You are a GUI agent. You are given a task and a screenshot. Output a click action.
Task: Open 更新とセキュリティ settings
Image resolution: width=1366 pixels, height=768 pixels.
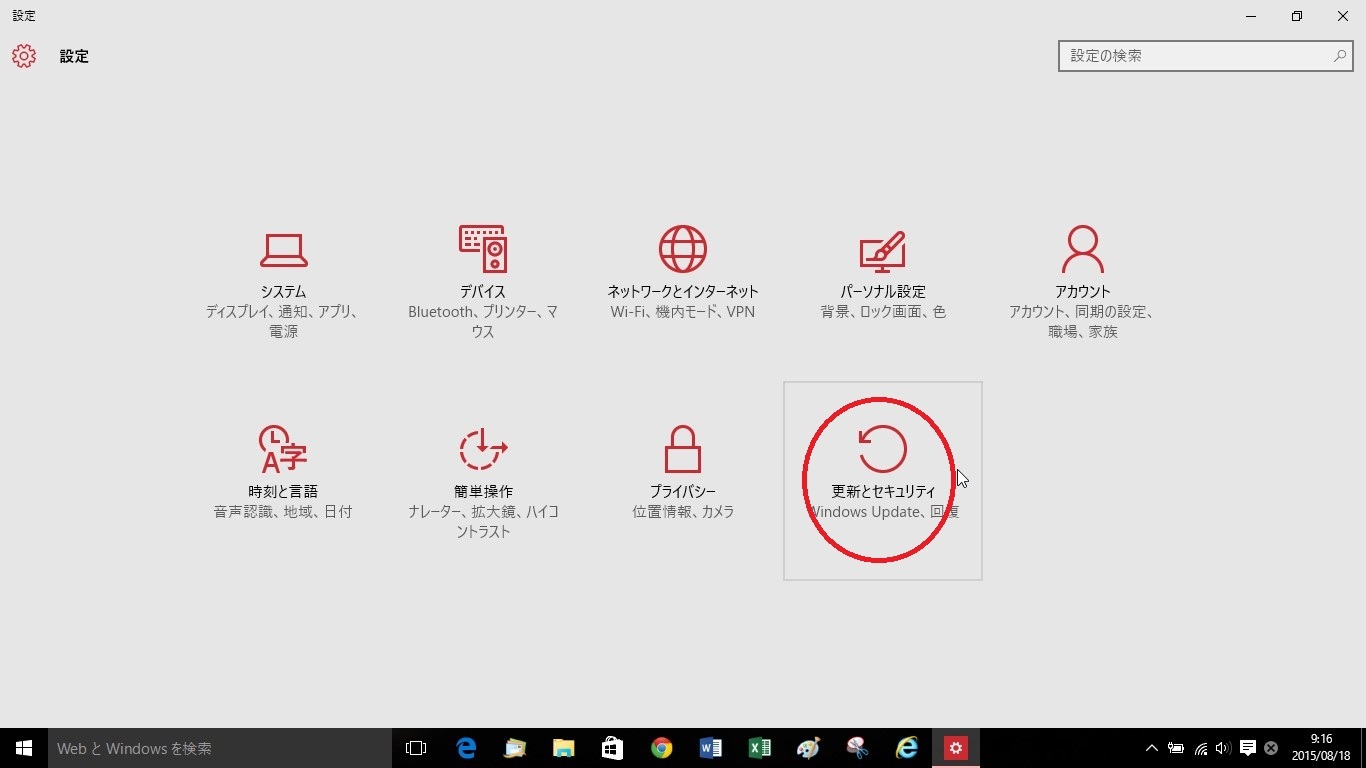(883, 481)
